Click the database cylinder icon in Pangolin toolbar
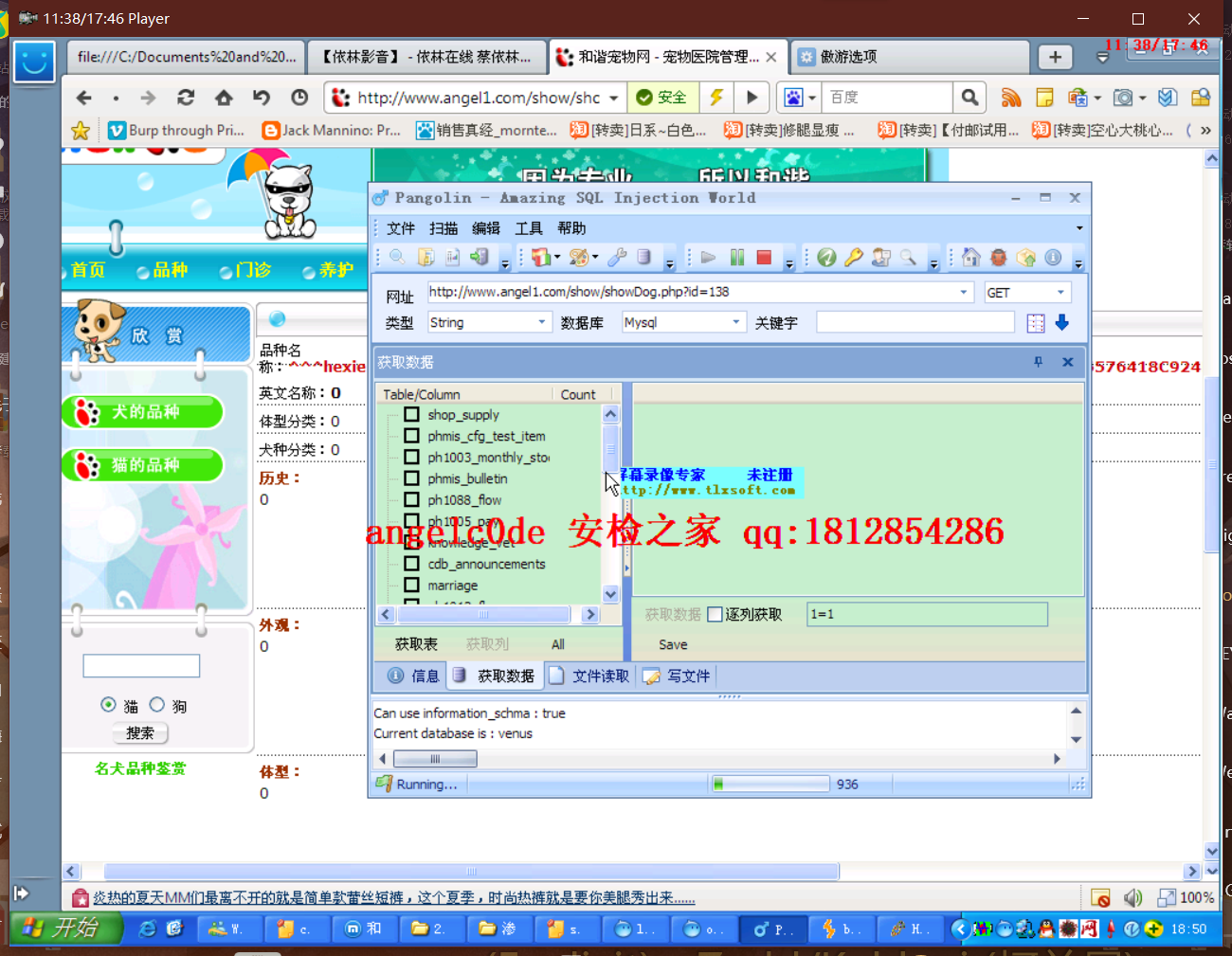This screenshot has width=1232, height=956. 643,258
